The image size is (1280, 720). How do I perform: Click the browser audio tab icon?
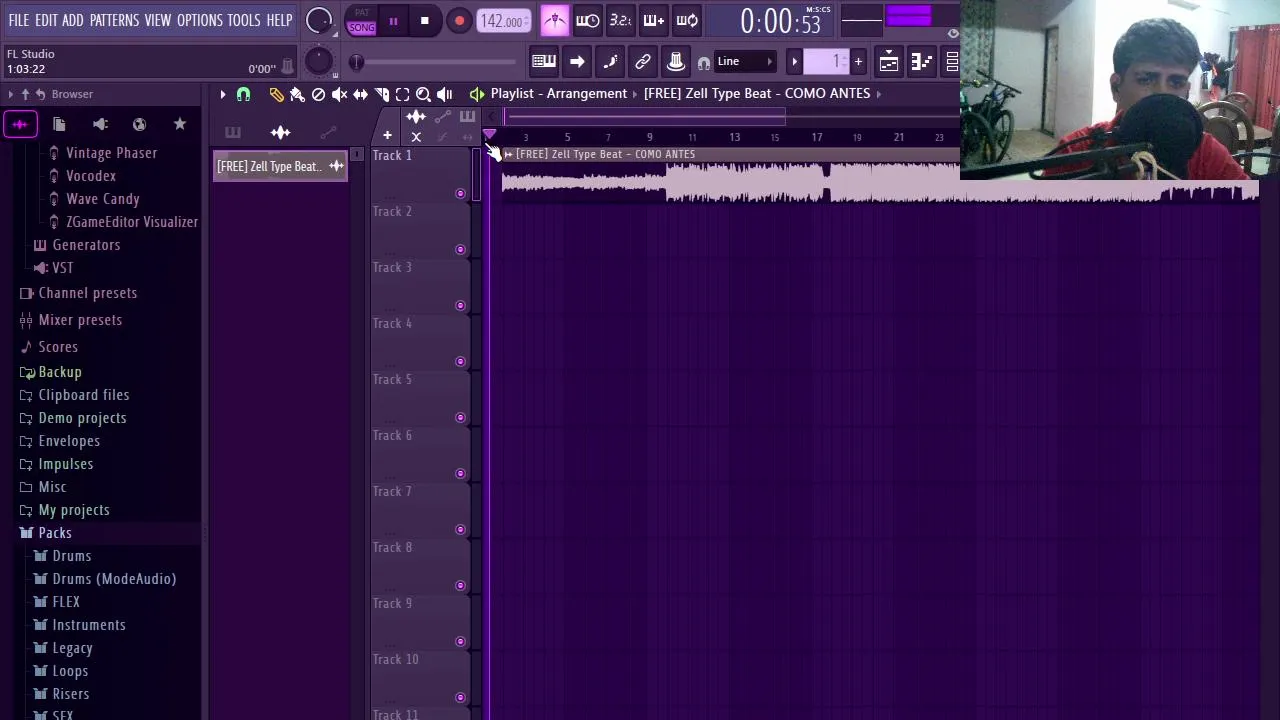tap(20, 124)
